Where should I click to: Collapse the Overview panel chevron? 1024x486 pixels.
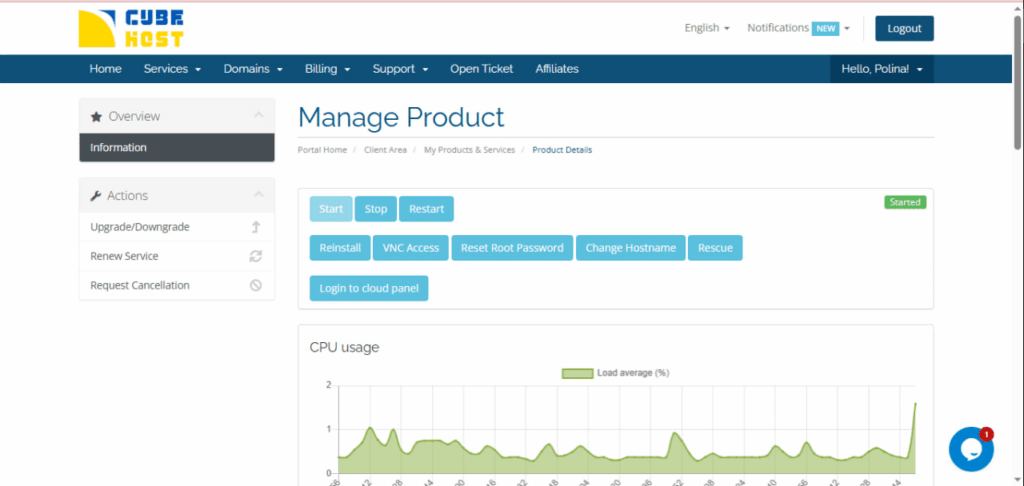tap(258, 116)
